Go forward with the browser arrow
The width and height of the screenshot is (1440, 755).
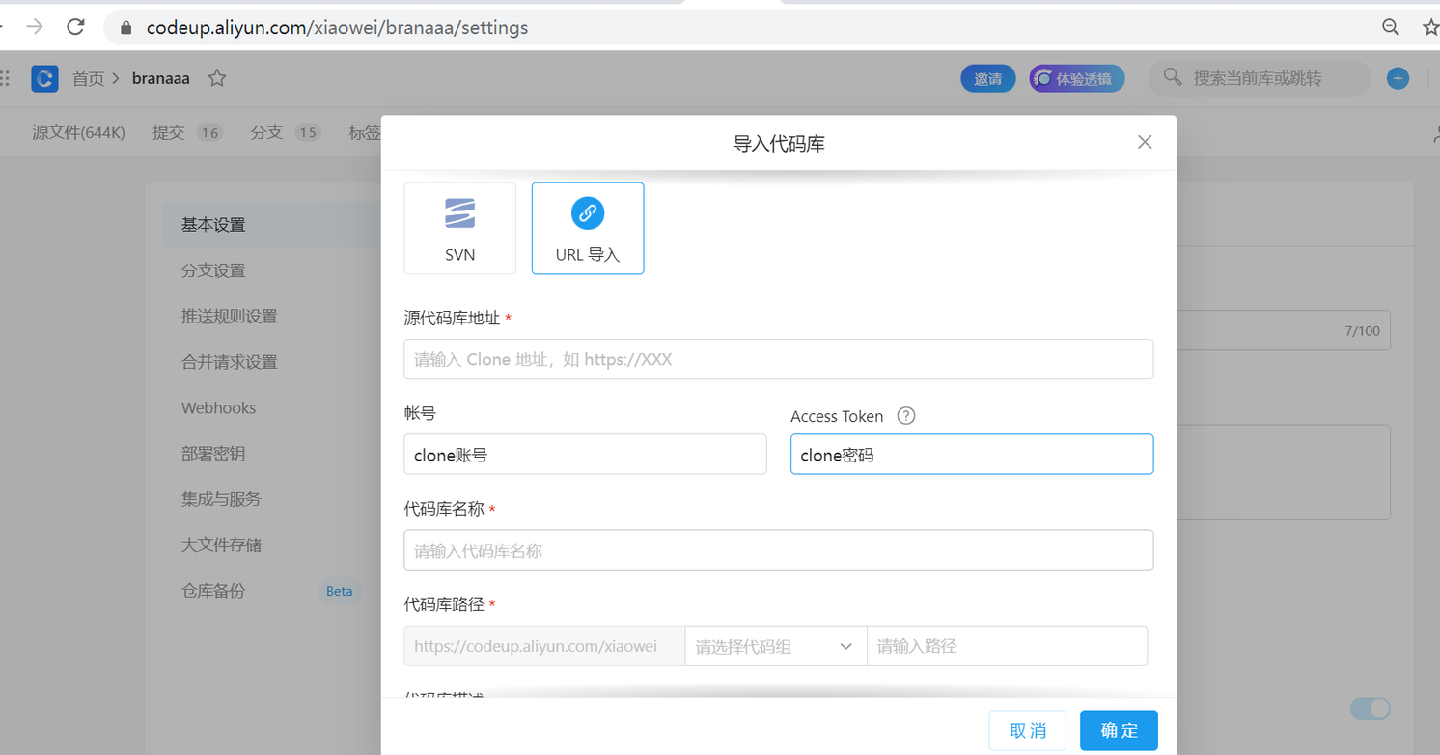point(35,27)
